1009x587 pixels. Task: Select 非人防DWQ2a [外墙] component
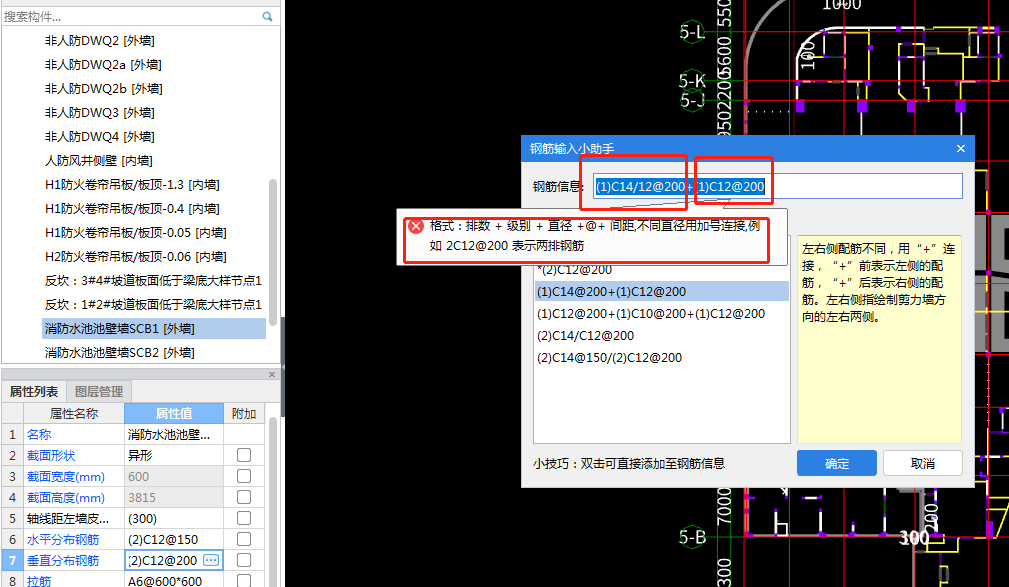click(x=103, y=64)
